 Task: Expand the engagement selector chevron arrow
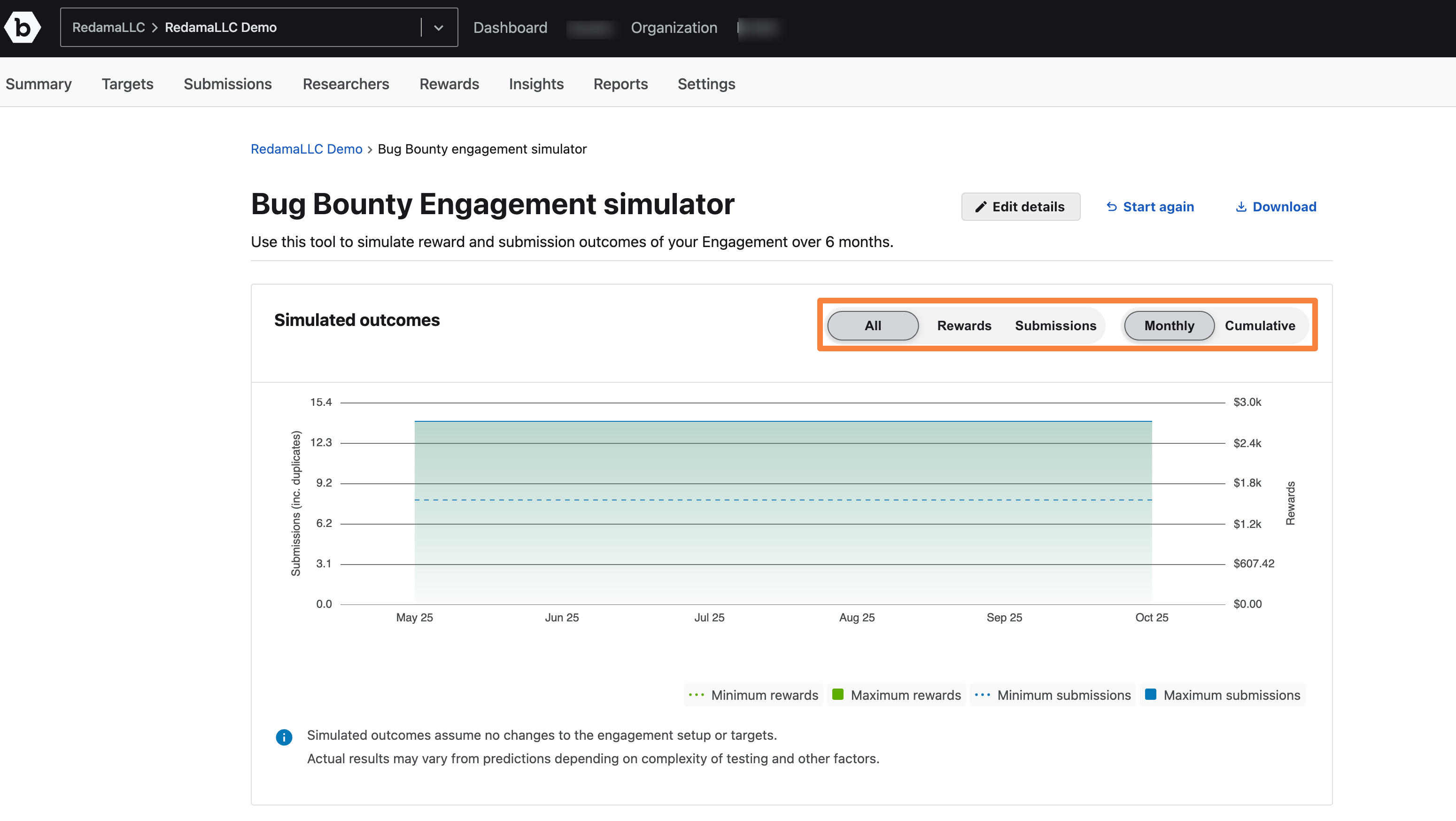coord(439,28)
